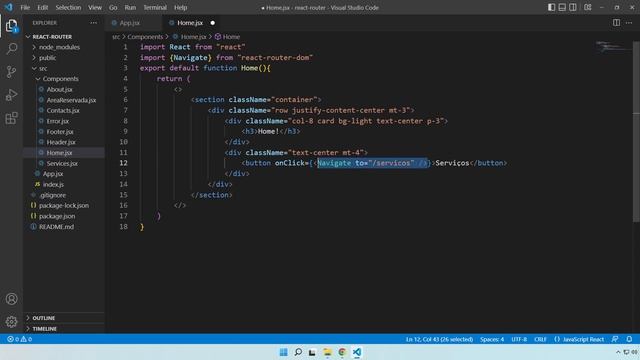The width and height of the screenshot is (640, 360).
Task: Close Home.jsx tab via unsaved dot
Action: click(x=213, y=23)
